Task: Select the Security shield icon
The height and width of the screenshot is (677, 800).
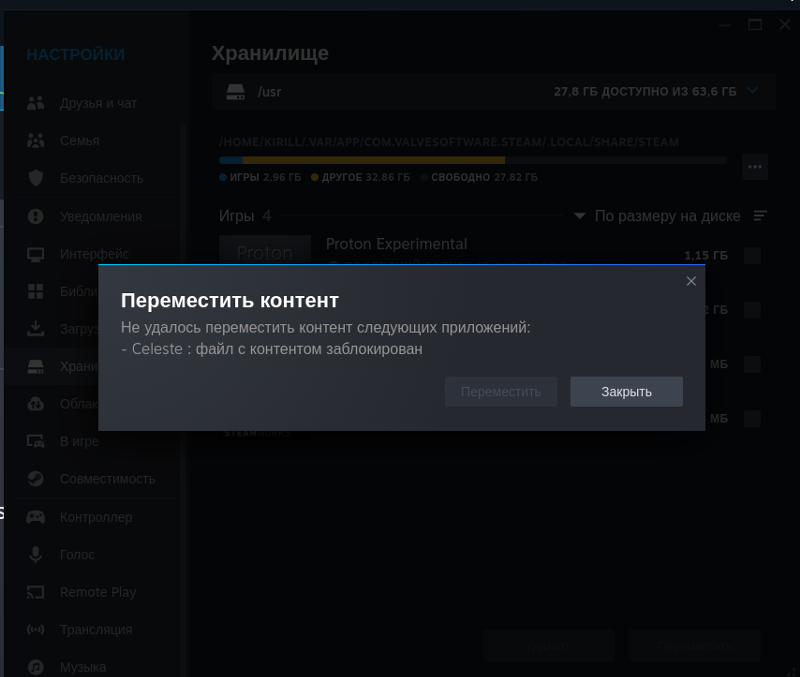Action: pos(36,178)
